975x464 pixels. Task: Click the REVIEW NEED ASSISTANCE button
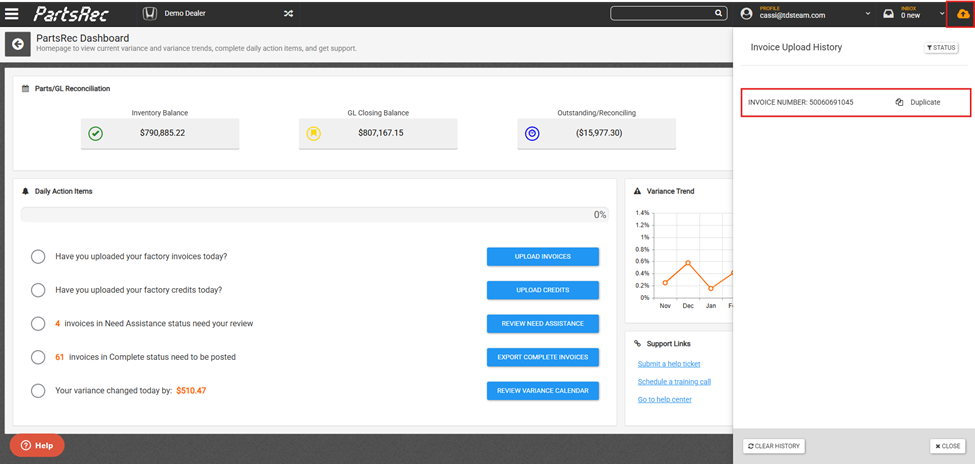point(543,323)
